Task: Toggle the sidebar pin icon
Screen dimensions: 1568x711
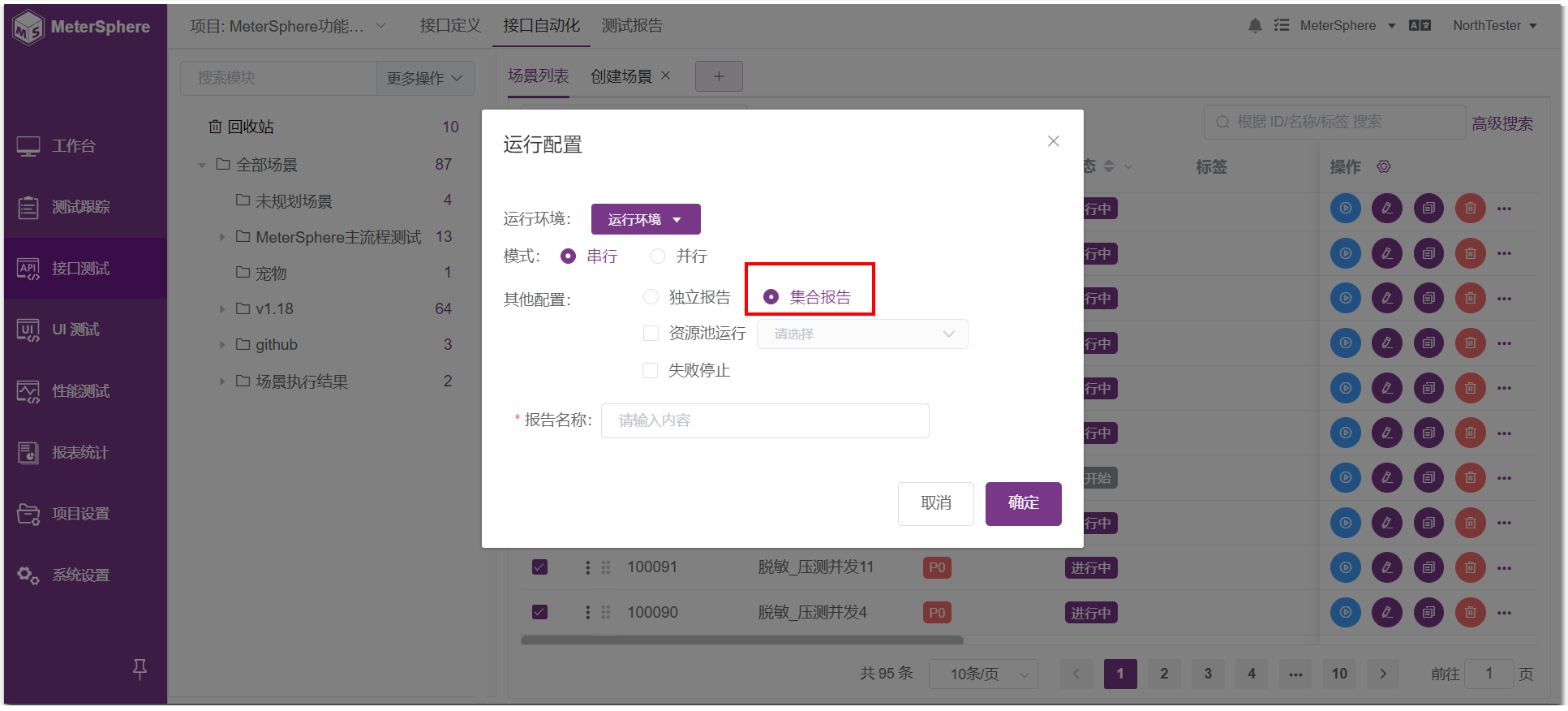Action: click(x=140, y=669)
